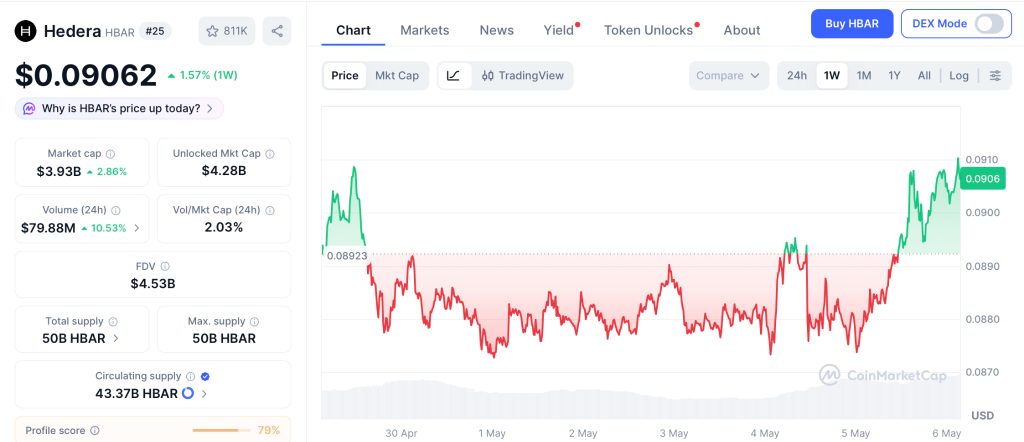The image size is (1024, 442).
Task: Enable Log scale on chart
Action: click(x=959, y=76)
